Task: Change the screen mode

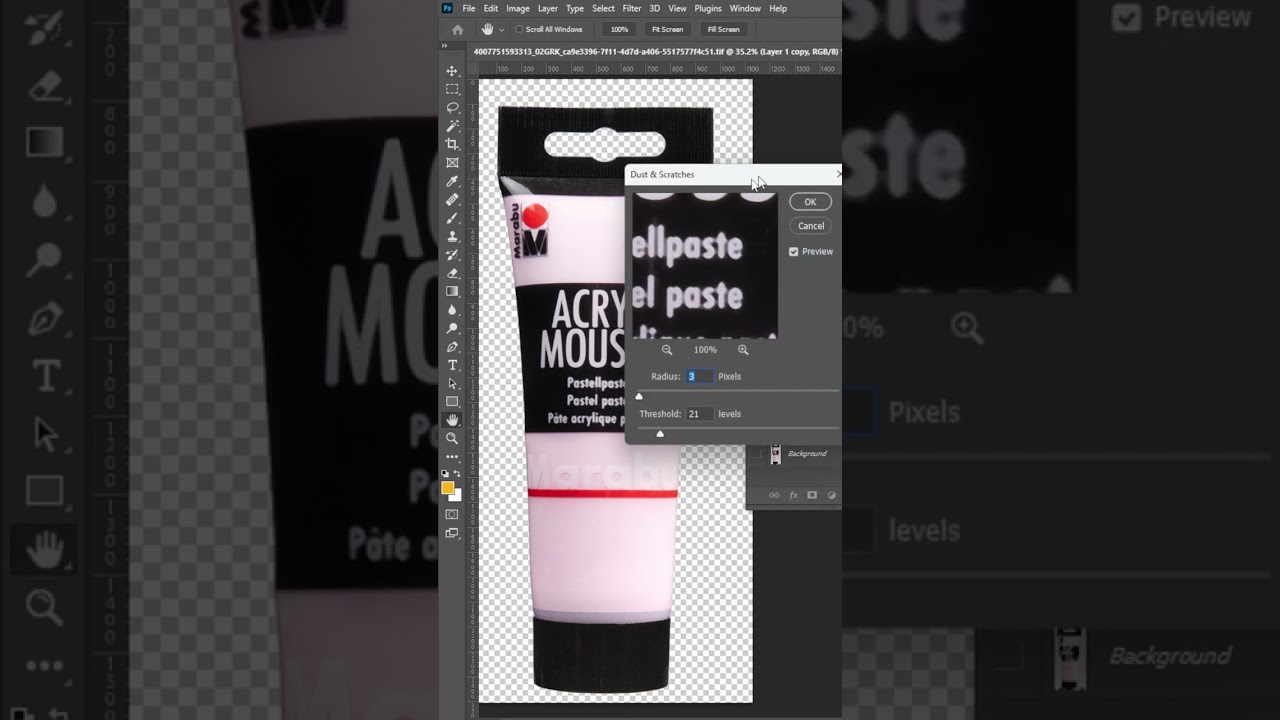Action: click(x=452, y=533)
